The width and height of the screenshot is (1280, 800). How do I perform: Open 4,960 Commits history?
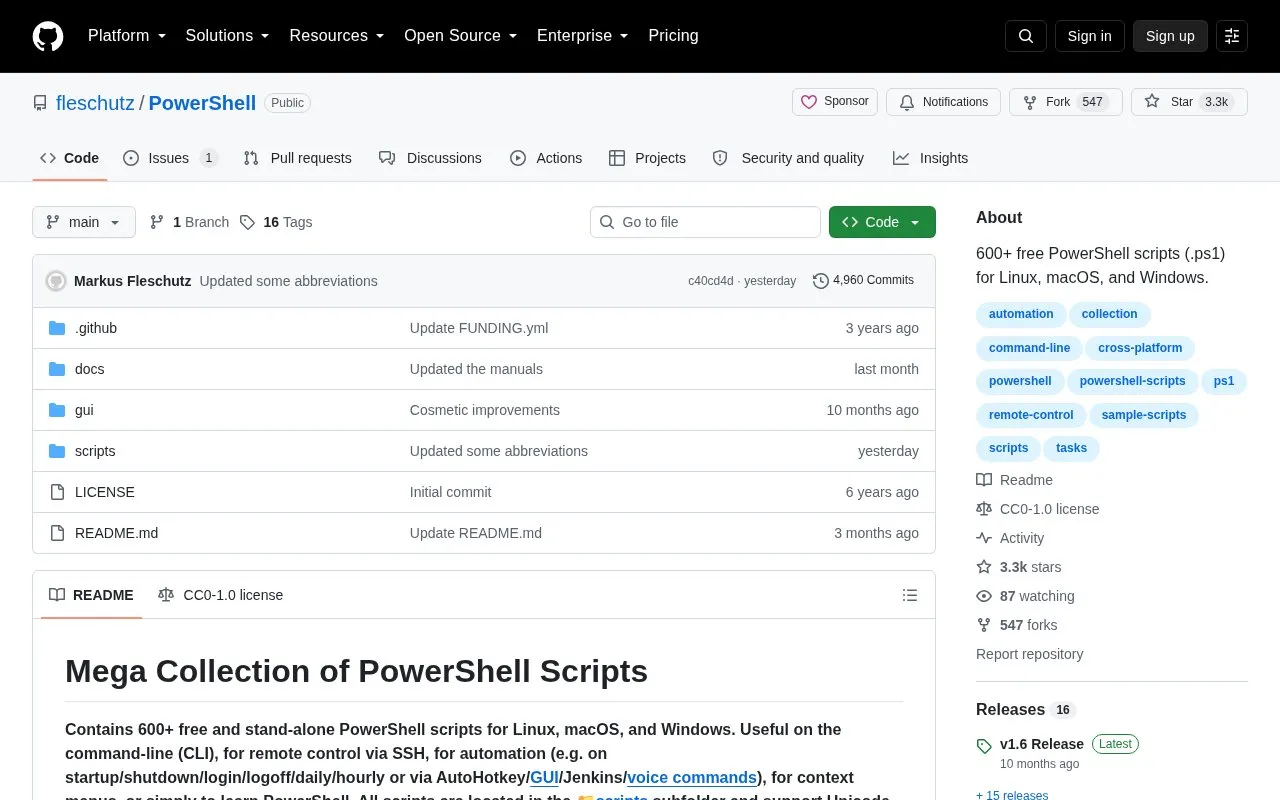864,281
